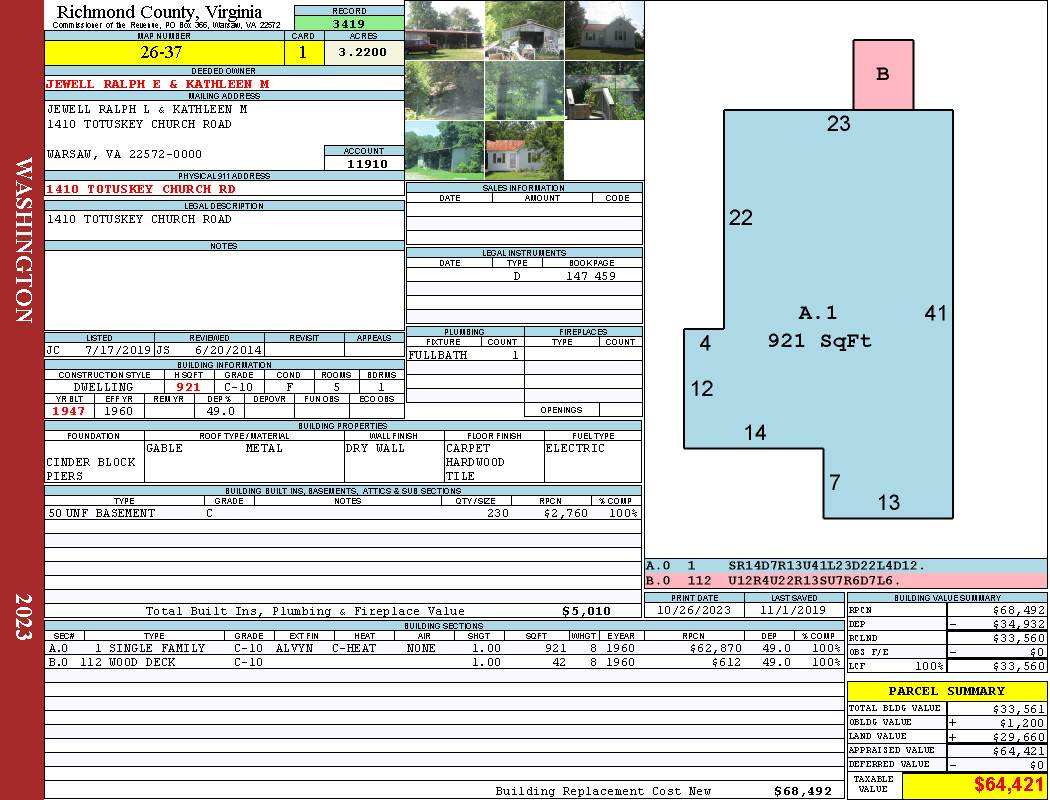The image size is (1050, 800).
Task: Click the GABLE roof type entry
Action: coord(165,448)
